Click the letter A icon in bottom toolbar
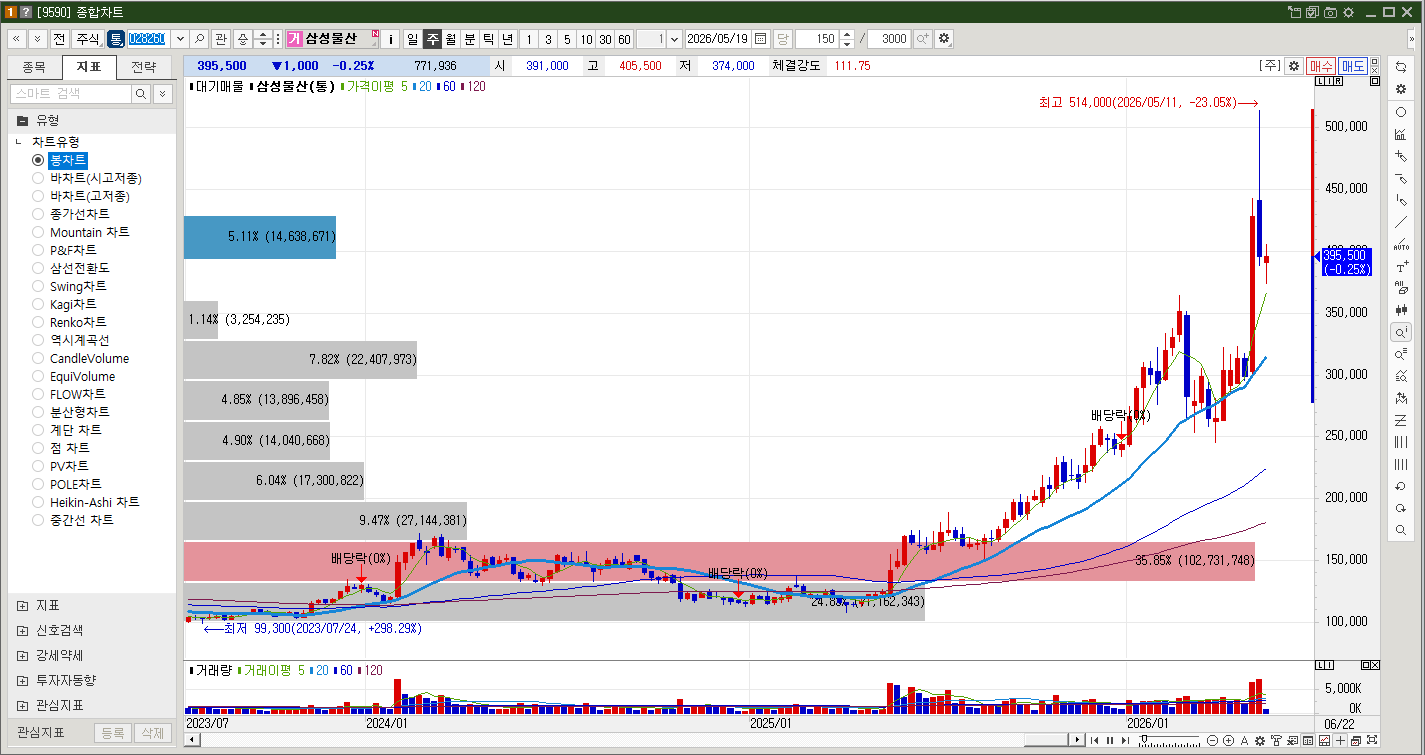Image resolution: width=1425 pixels, height=755 pixels. tap(1244, 740)
